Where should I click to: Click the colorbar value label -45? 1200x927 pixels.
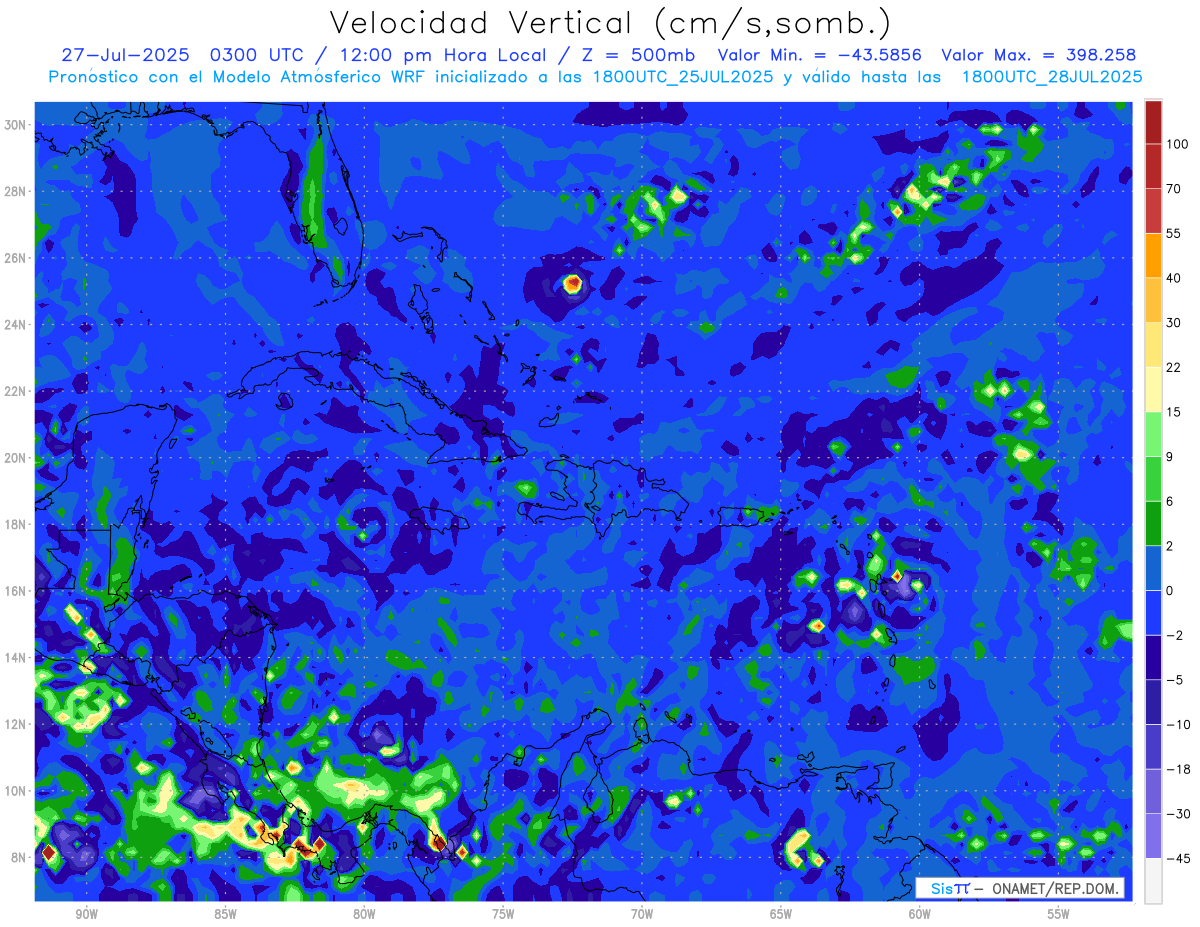point(1178,858)
